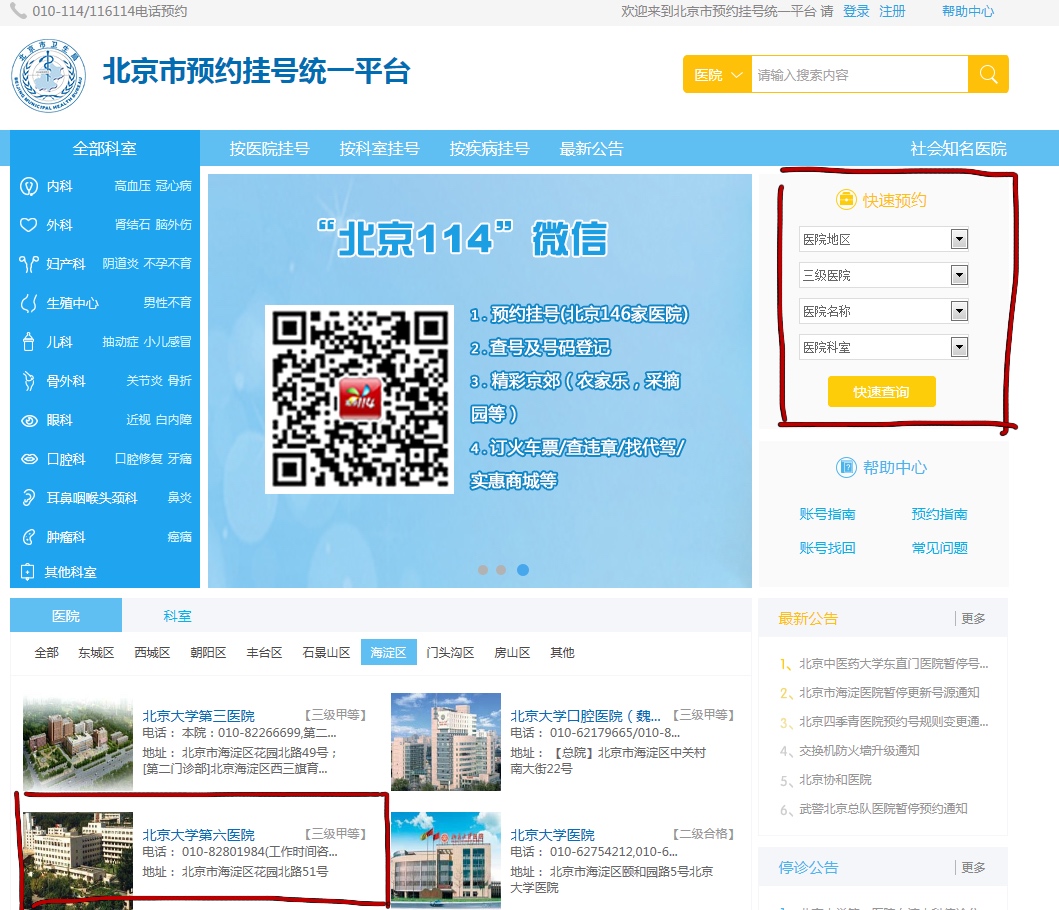Click the 妇产科 department icon
This screenshot has width=1059, height=910.
pos(28,263)
